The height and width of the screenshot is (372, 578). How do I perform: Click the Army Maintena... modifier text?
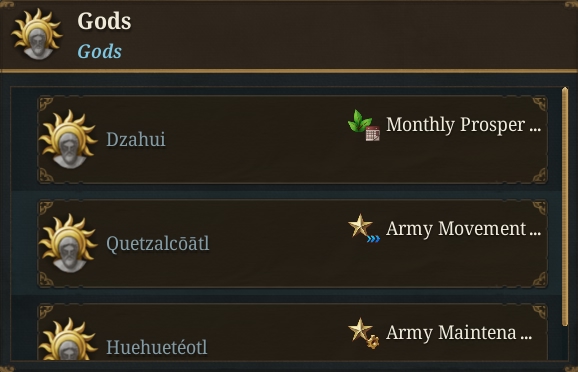pos(459,333)
